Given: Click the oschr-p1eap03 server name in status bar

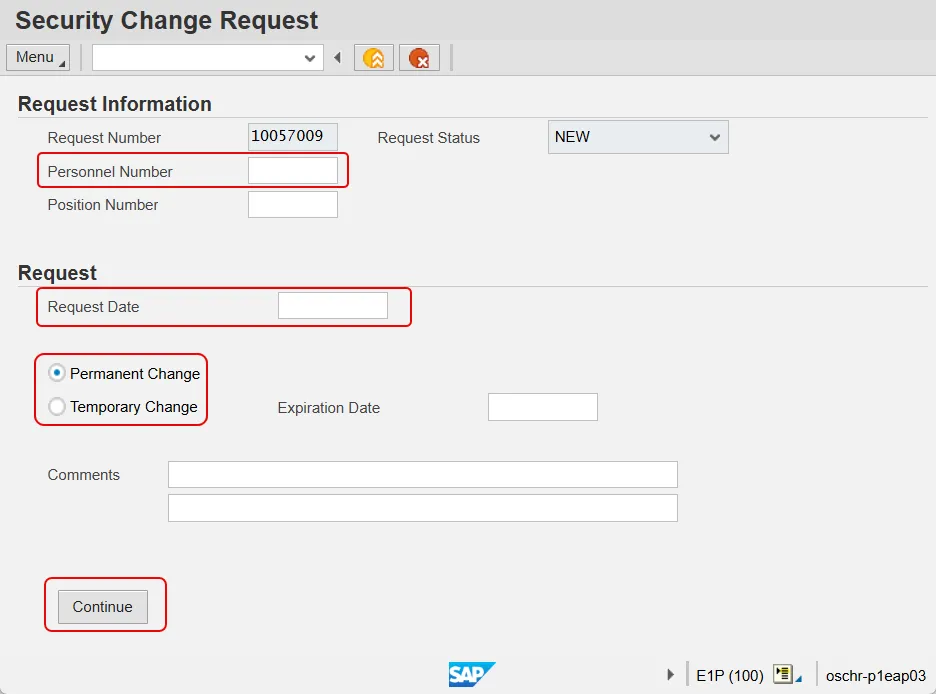Looking at the screenshot, I should pyautogui.click(x=875, y=675).
